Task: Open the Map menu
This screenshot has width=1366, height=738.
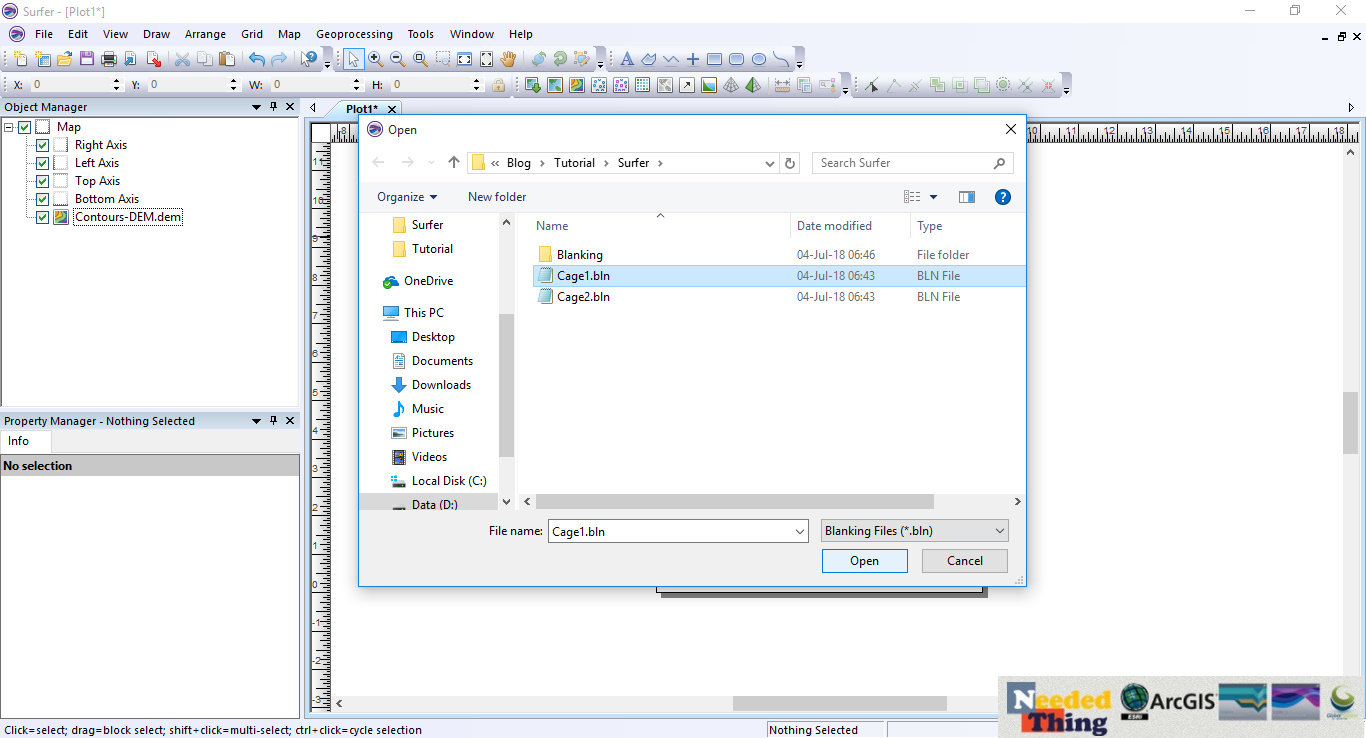Action: click(x=289, y=34)
